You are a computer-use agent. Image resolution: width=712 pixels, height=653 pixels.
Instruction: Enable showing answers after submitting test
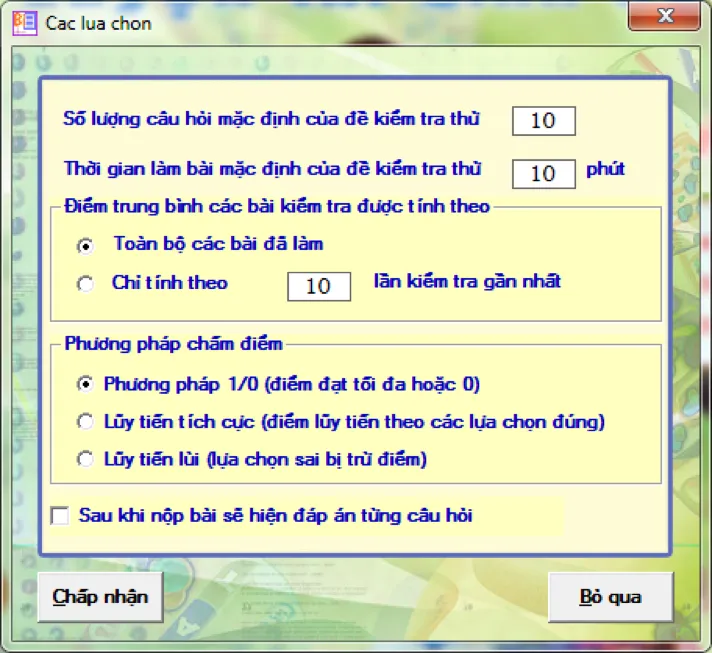click(60, 516)
